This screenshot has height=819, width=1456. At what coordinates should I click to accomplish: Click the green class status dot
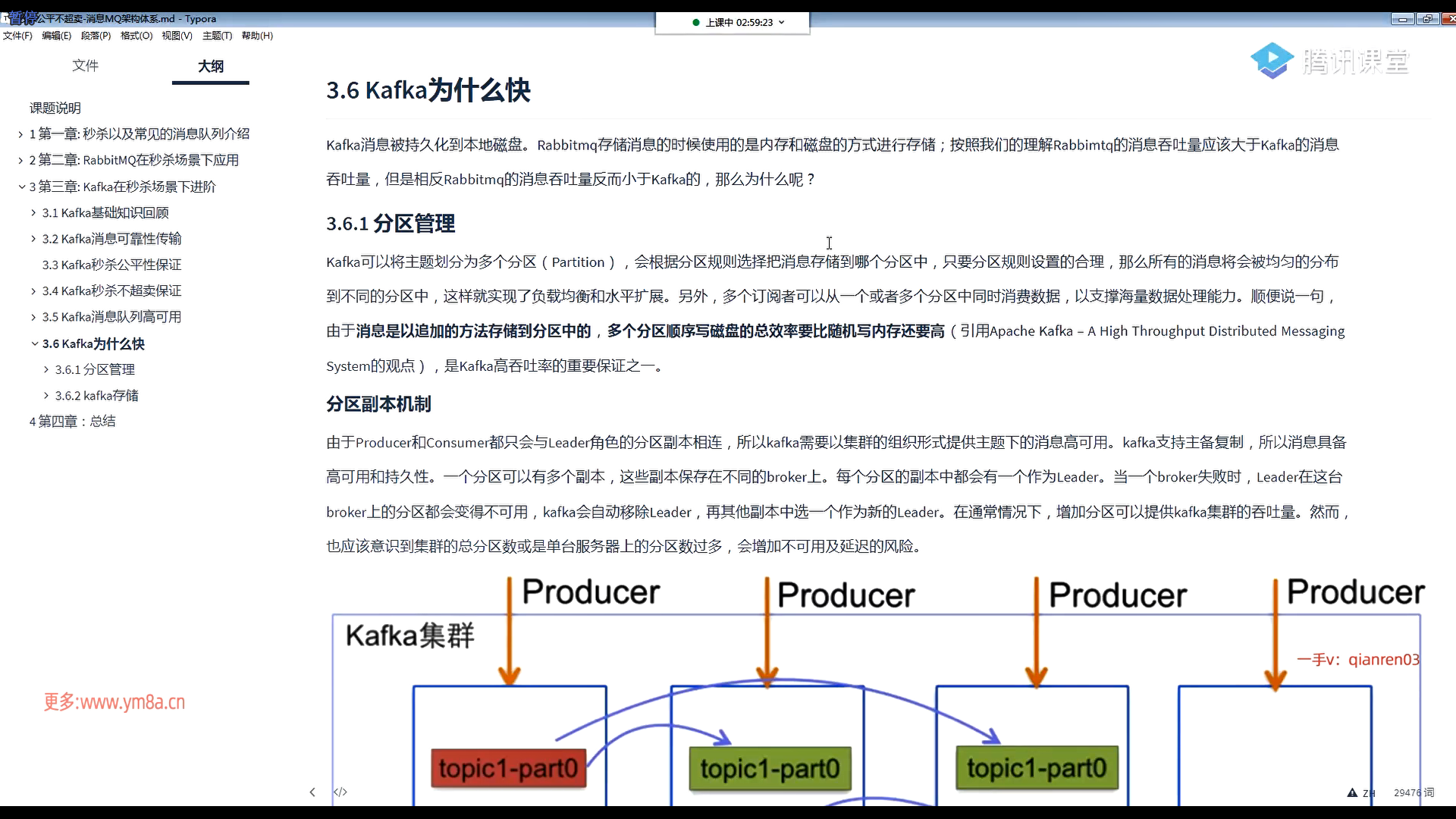[x=696, y=23]
